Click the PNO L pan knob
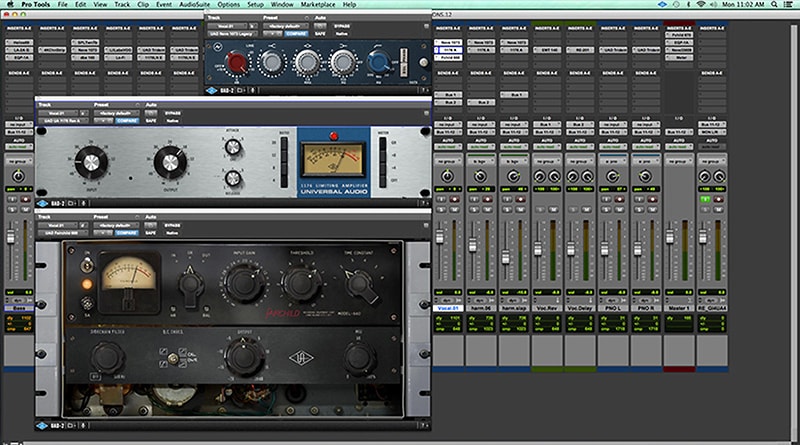The width and height of the screenshot is (800, 445). point(612,176)
